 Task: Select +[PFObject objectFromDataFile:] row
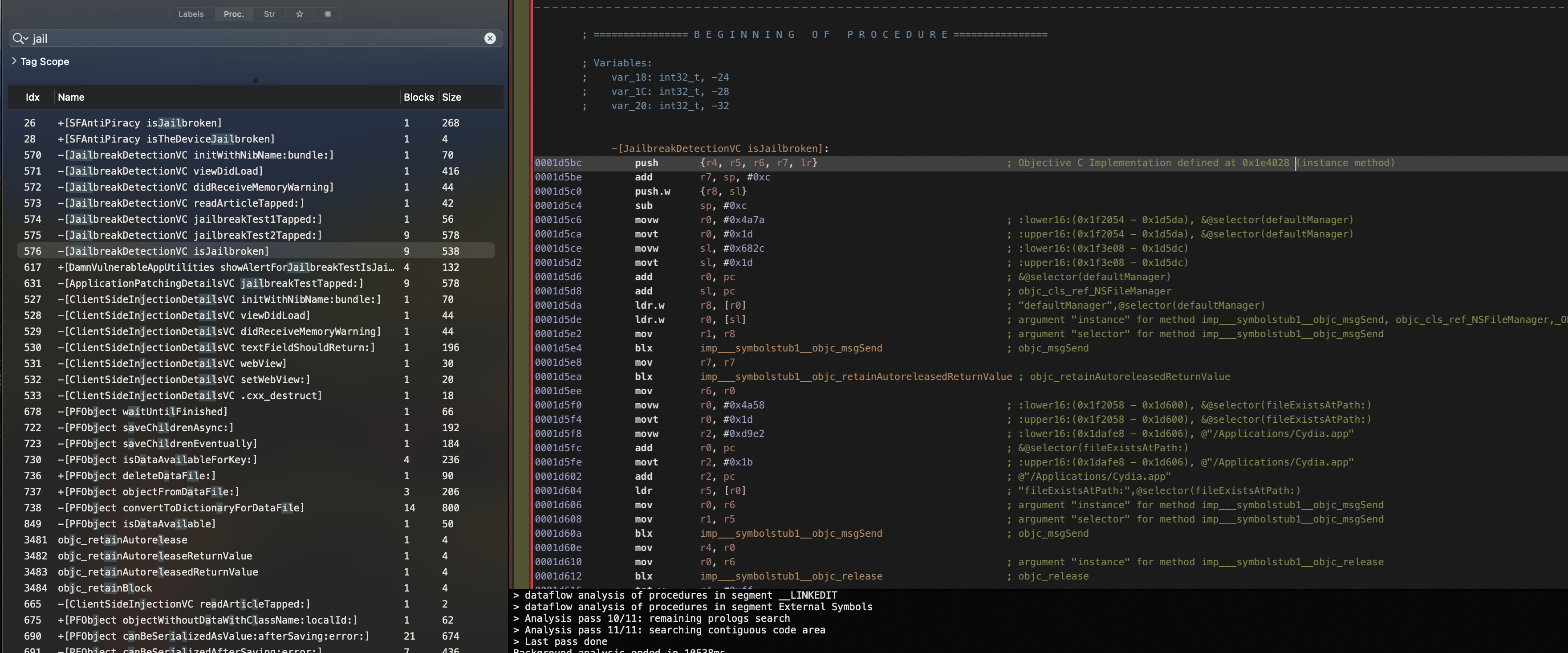coord(256,492)
